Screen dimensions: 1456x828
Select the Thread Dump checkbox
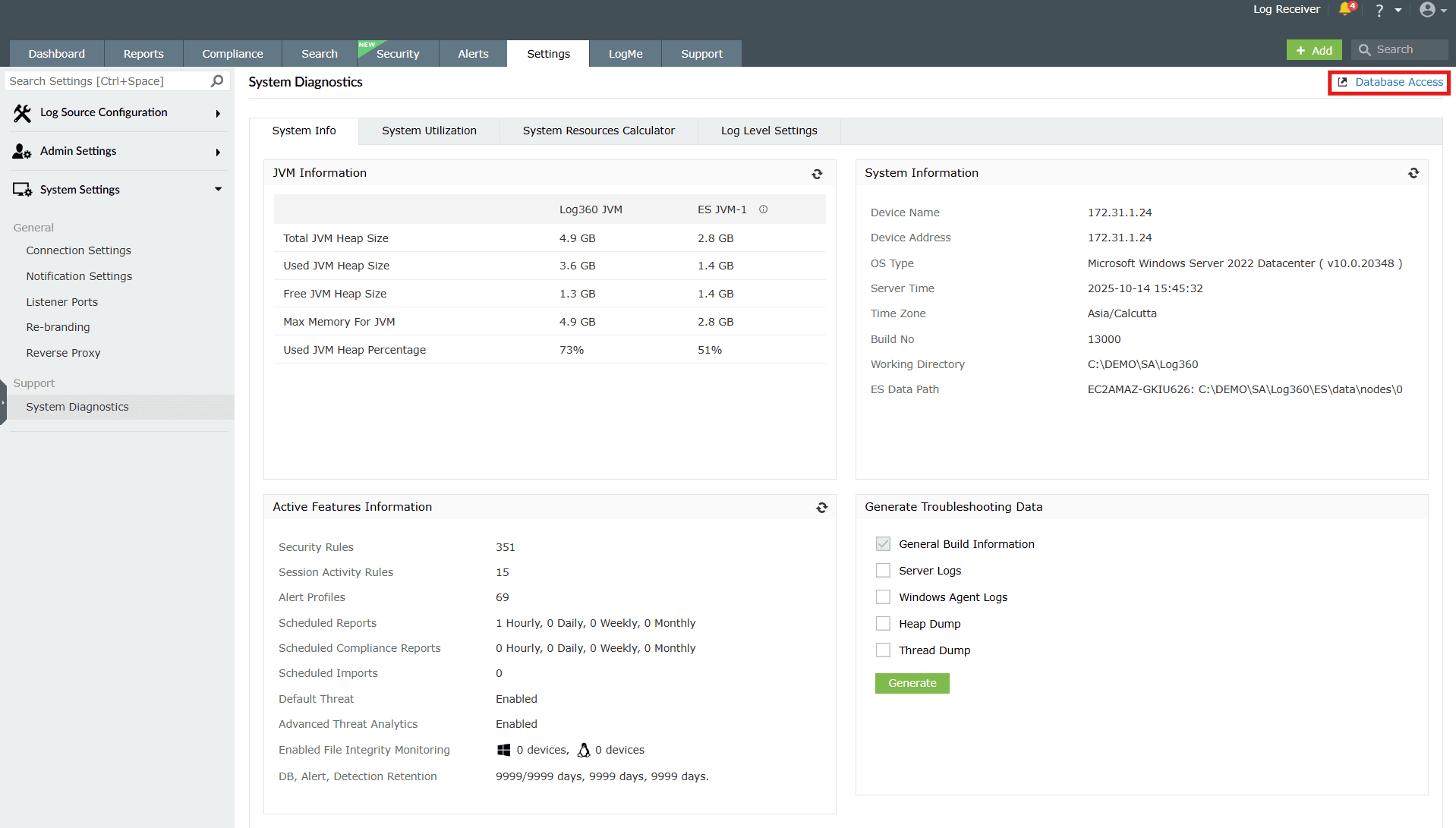883,650
